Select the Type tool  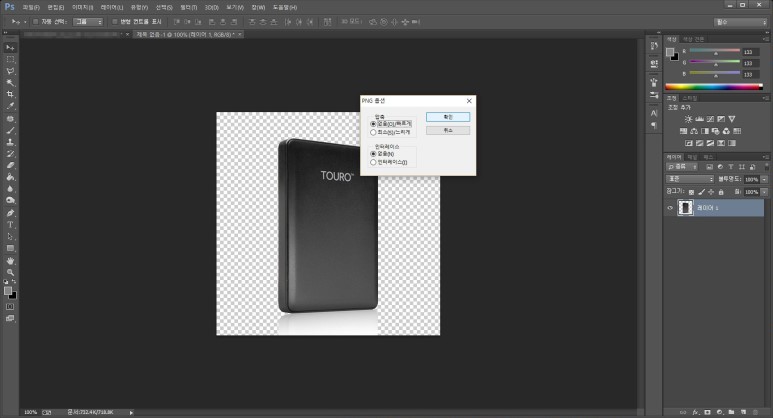10,225
